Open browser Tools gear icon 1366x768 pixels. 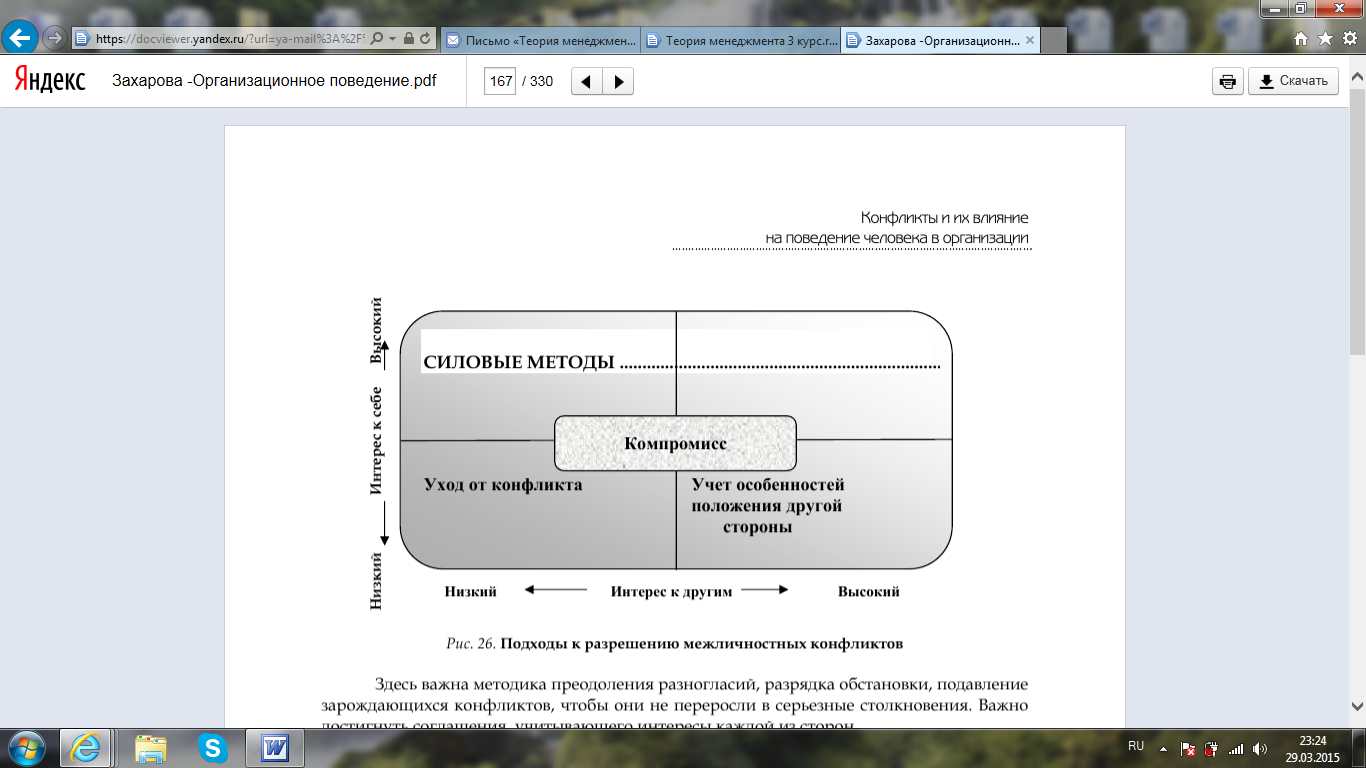tap(1348, 39)
